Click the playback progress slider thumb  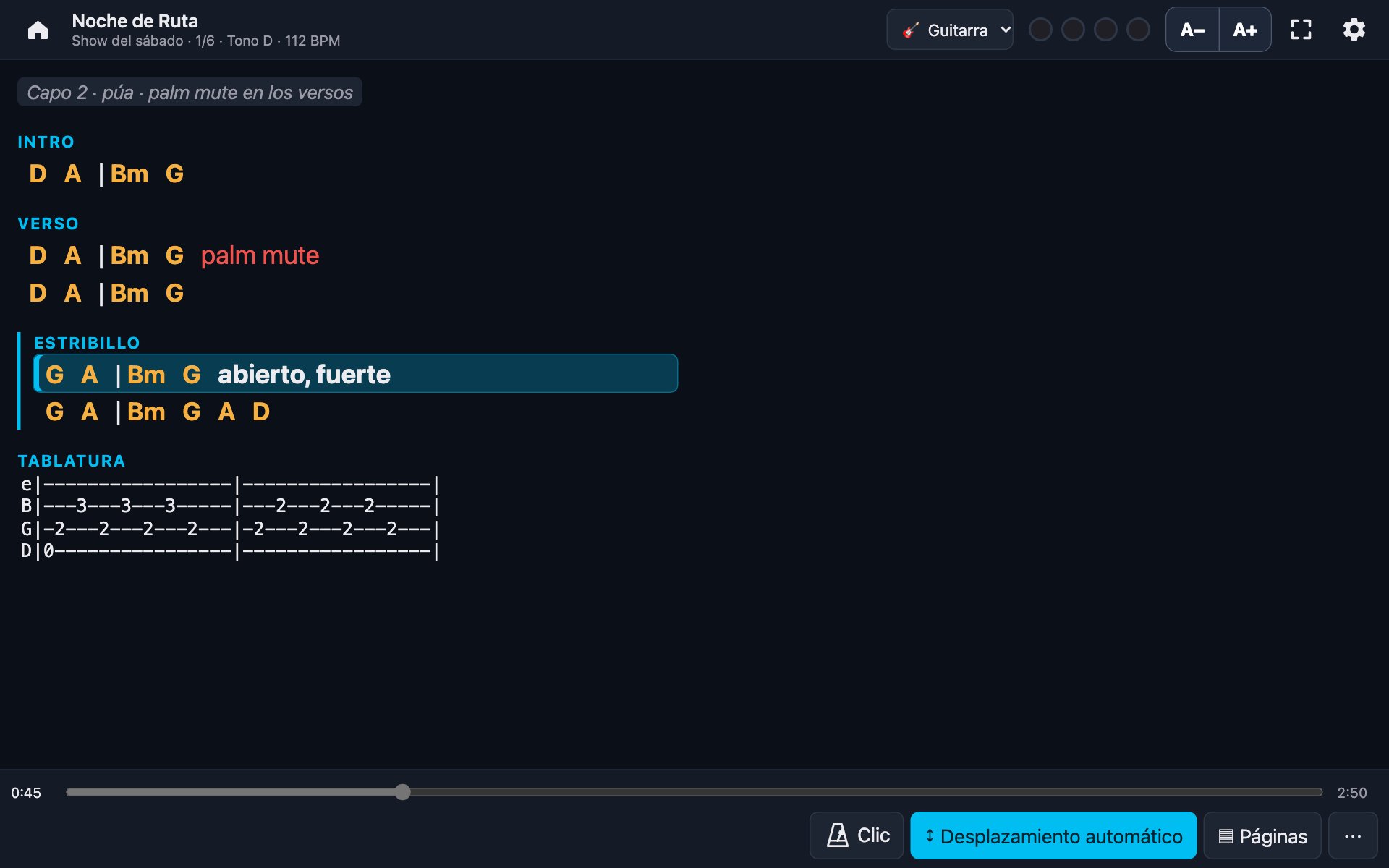pyautogui.click(x=403, y=792)
